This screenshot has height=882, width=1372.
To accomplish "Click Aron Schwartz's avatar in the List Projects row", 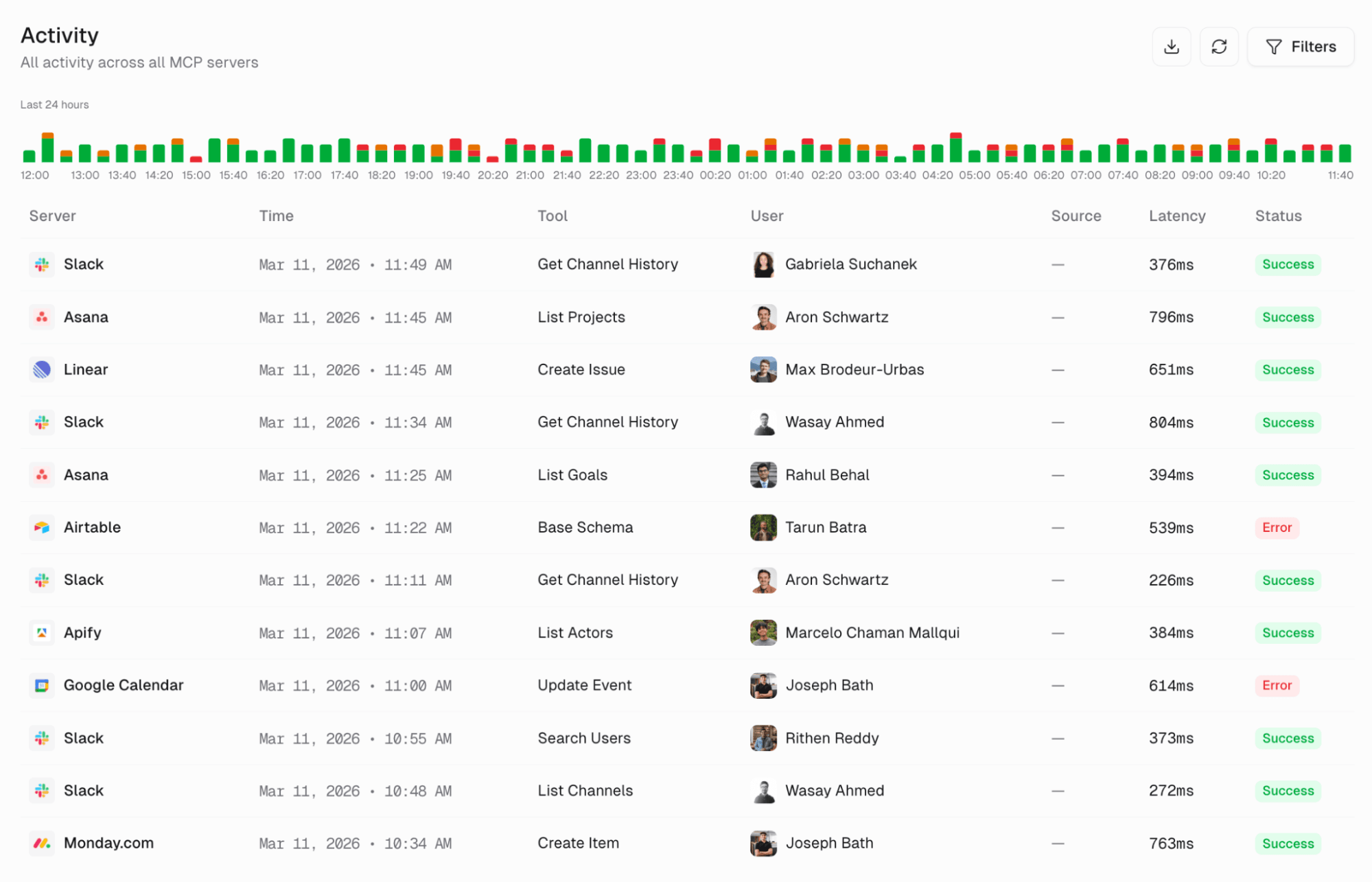I will point(763,317).
